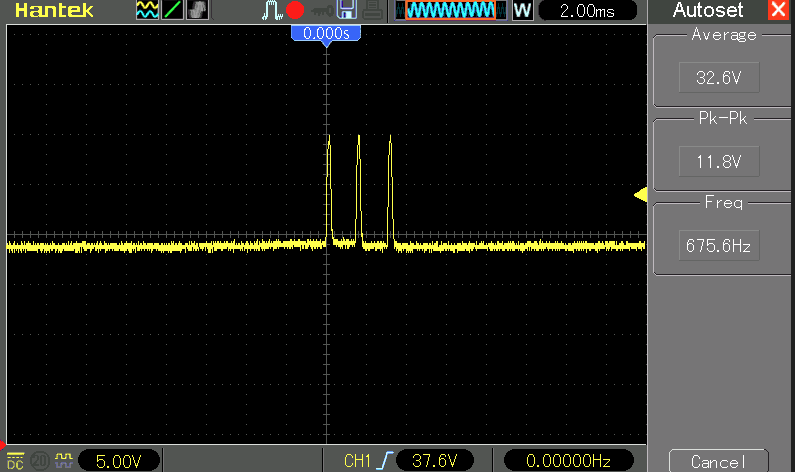Click the printer icon in top bar
The image size is (795, 472).
click(372, 11)
